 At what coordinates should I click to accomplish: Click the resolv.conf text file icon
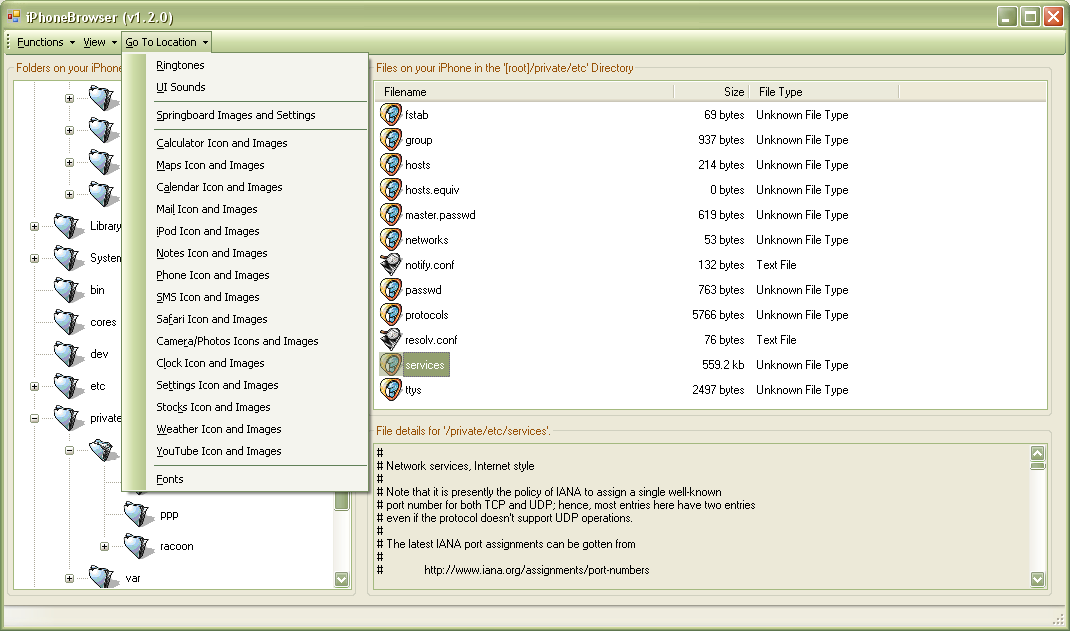[391, 340]
